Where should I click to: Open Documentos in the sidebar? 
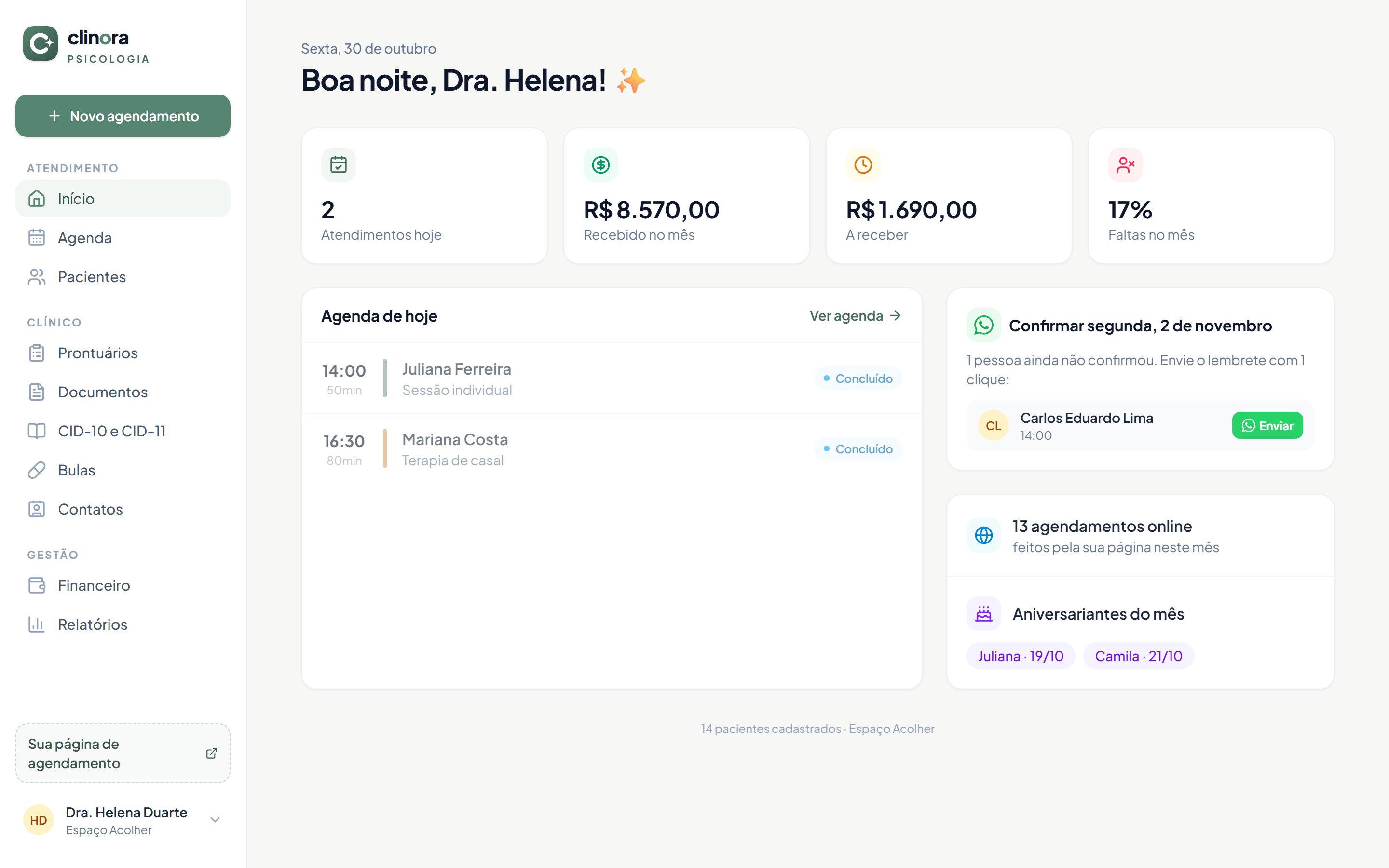click(123, 392)
